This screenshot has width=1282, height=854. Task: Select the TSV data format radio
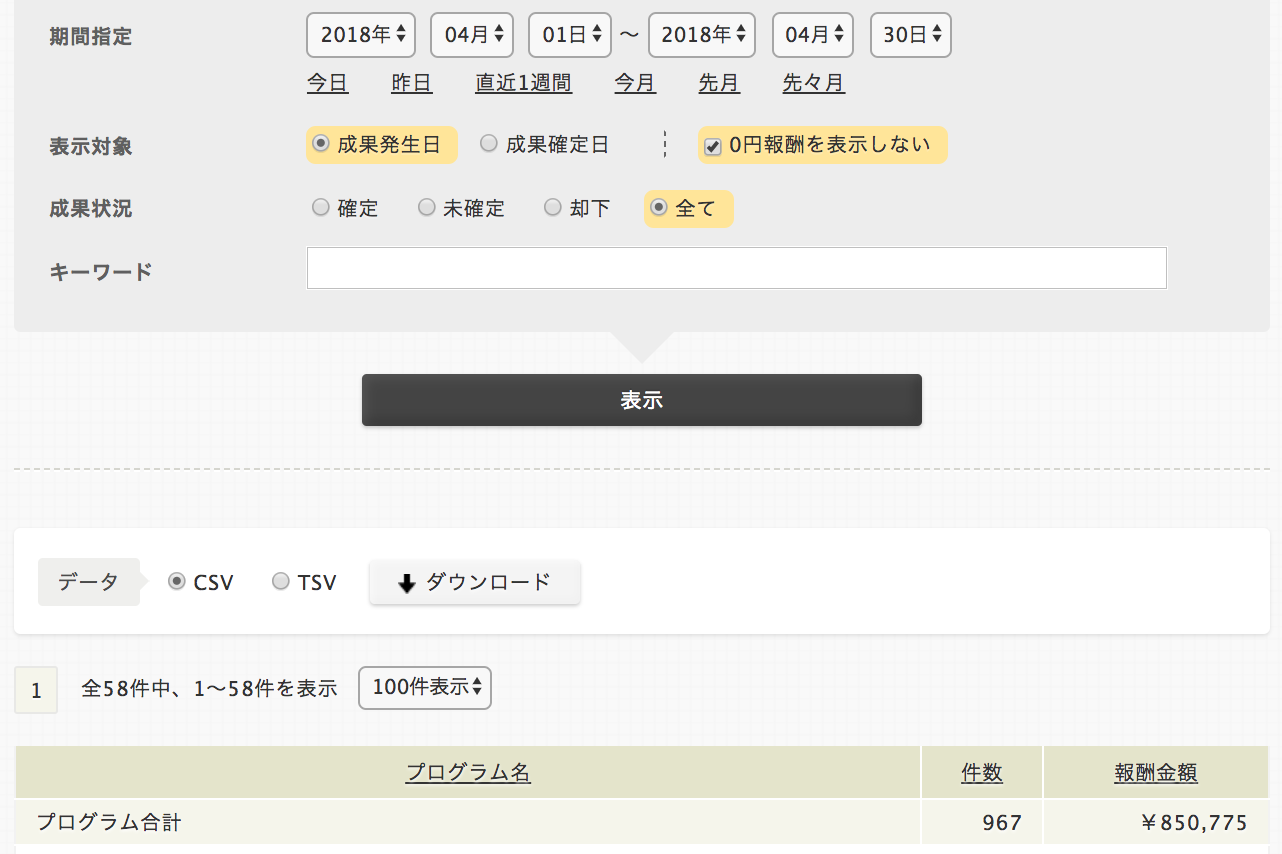pos(281,581)
